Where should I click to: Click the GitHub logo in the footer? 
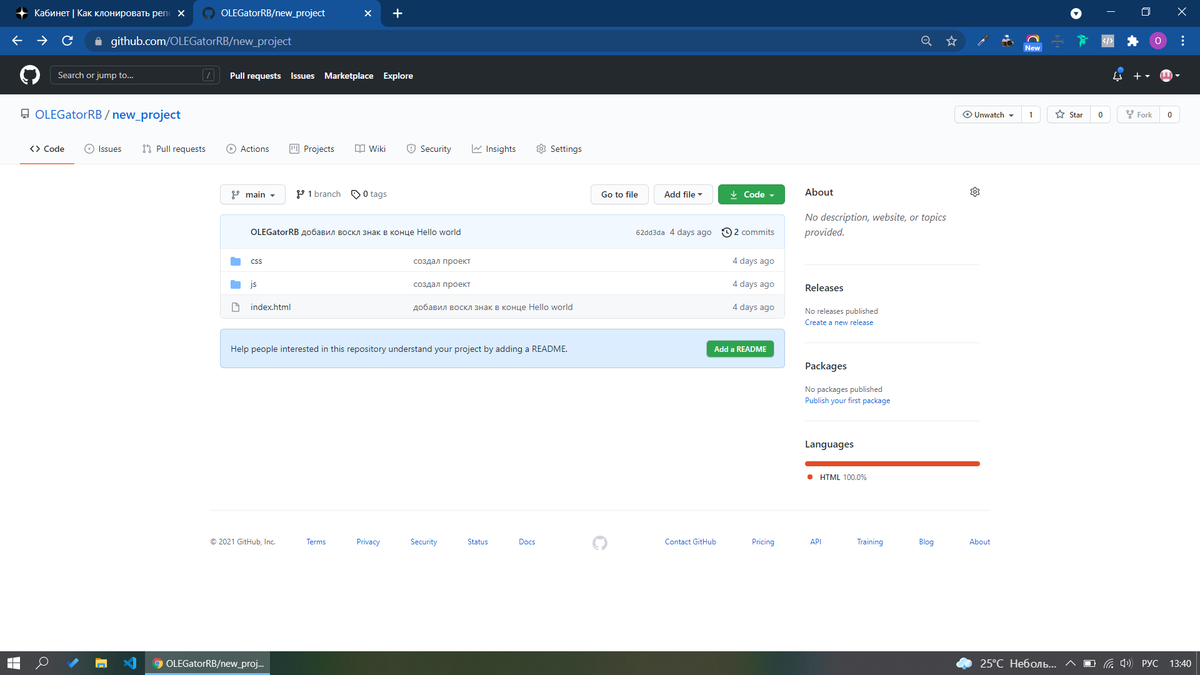[600, 542]
